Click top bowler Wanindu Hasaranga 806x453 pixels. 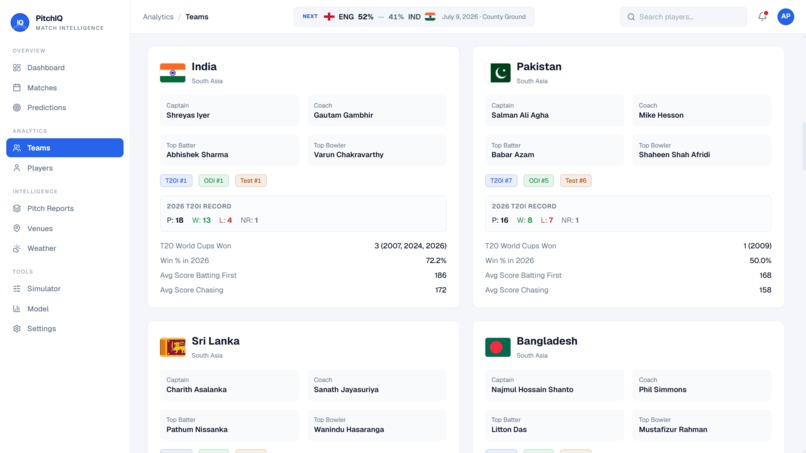coord(349,429)
